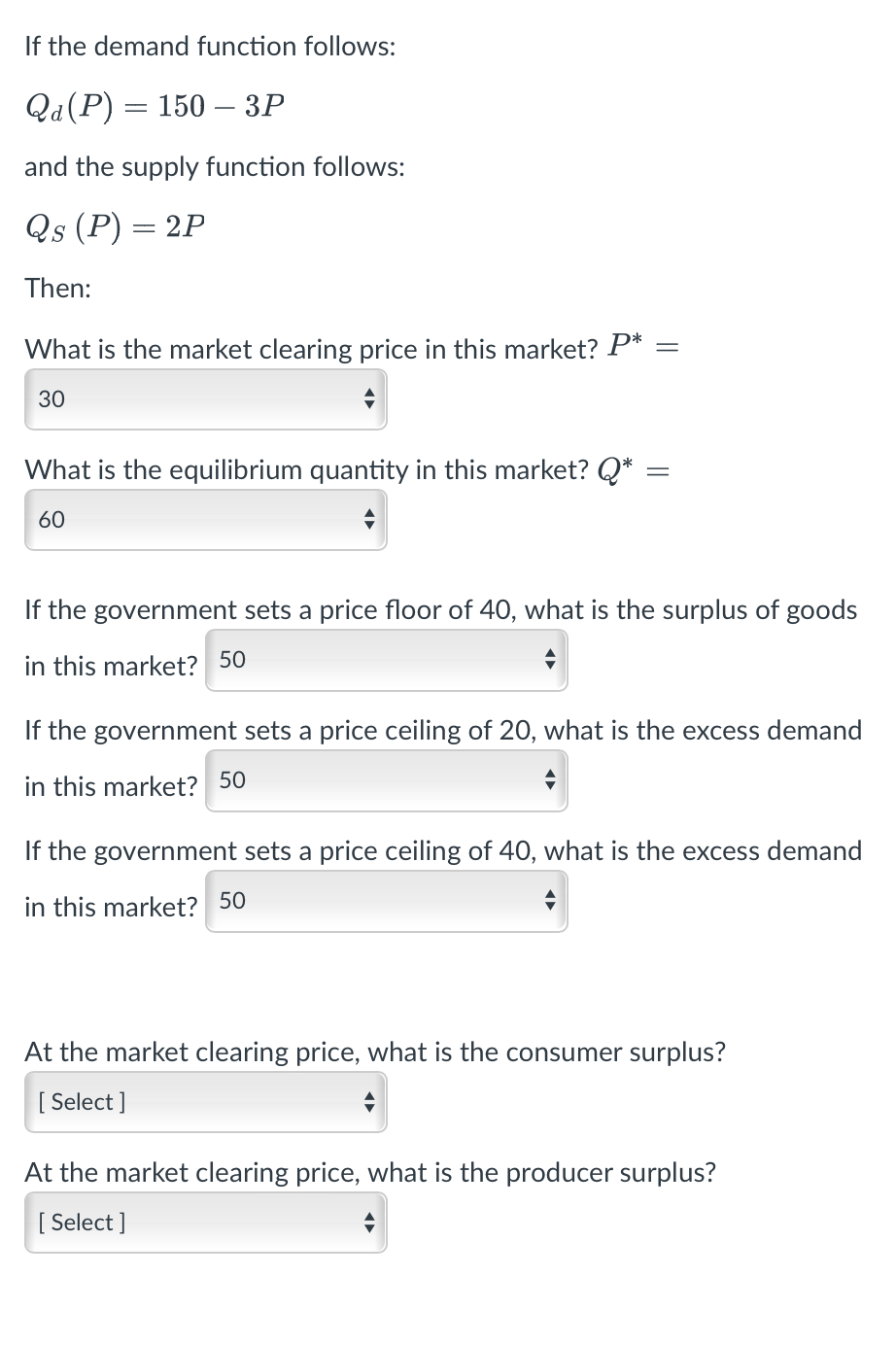Viewport: 896px width, 1345px height.
Task: Expand the price ceiling of 40 excess demand dropdown
Action: coord(386,902)
